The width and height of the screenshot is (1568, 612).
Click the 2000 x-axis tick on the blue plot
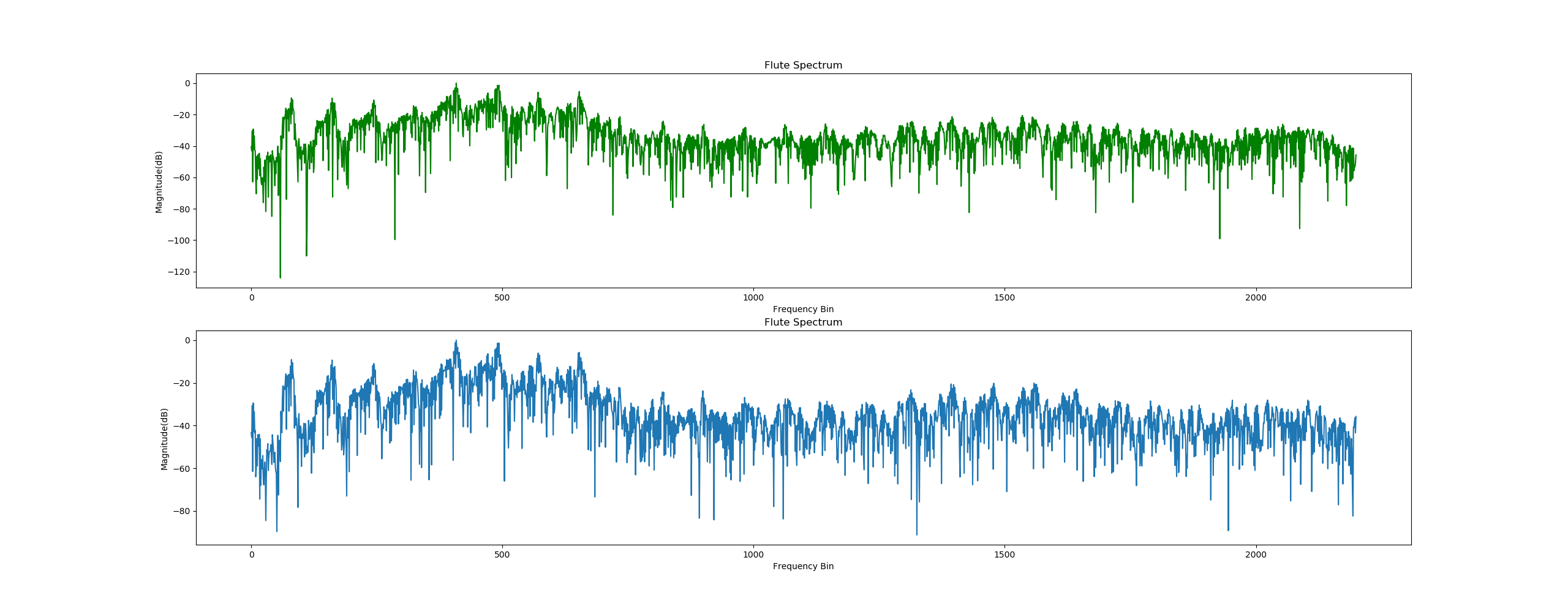coord(1256,555)
